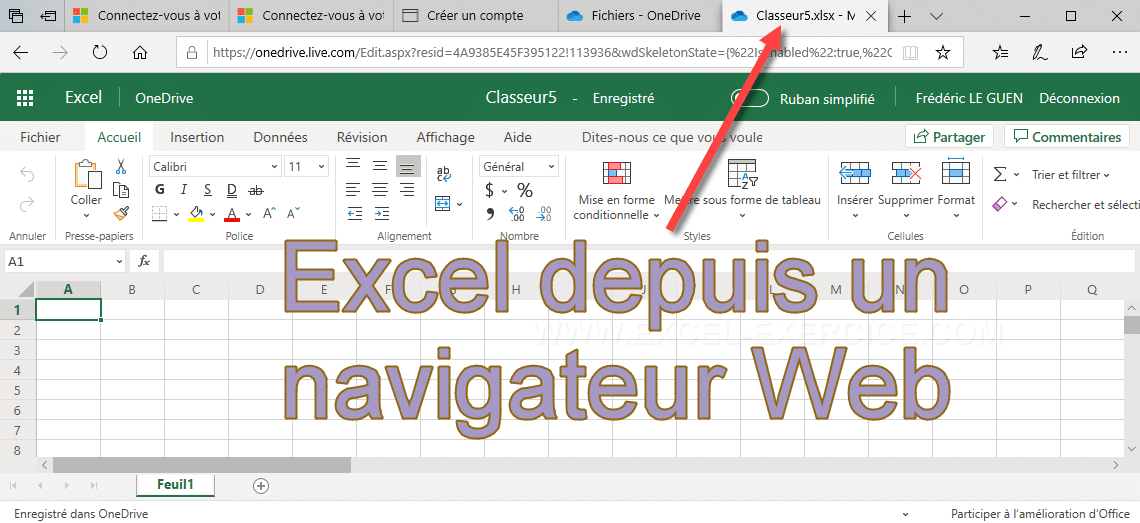Image resolution: width=1140 pixels, height=523 pixels.
Task: Toggle strikethrough formatting
Action: (255, 191)
